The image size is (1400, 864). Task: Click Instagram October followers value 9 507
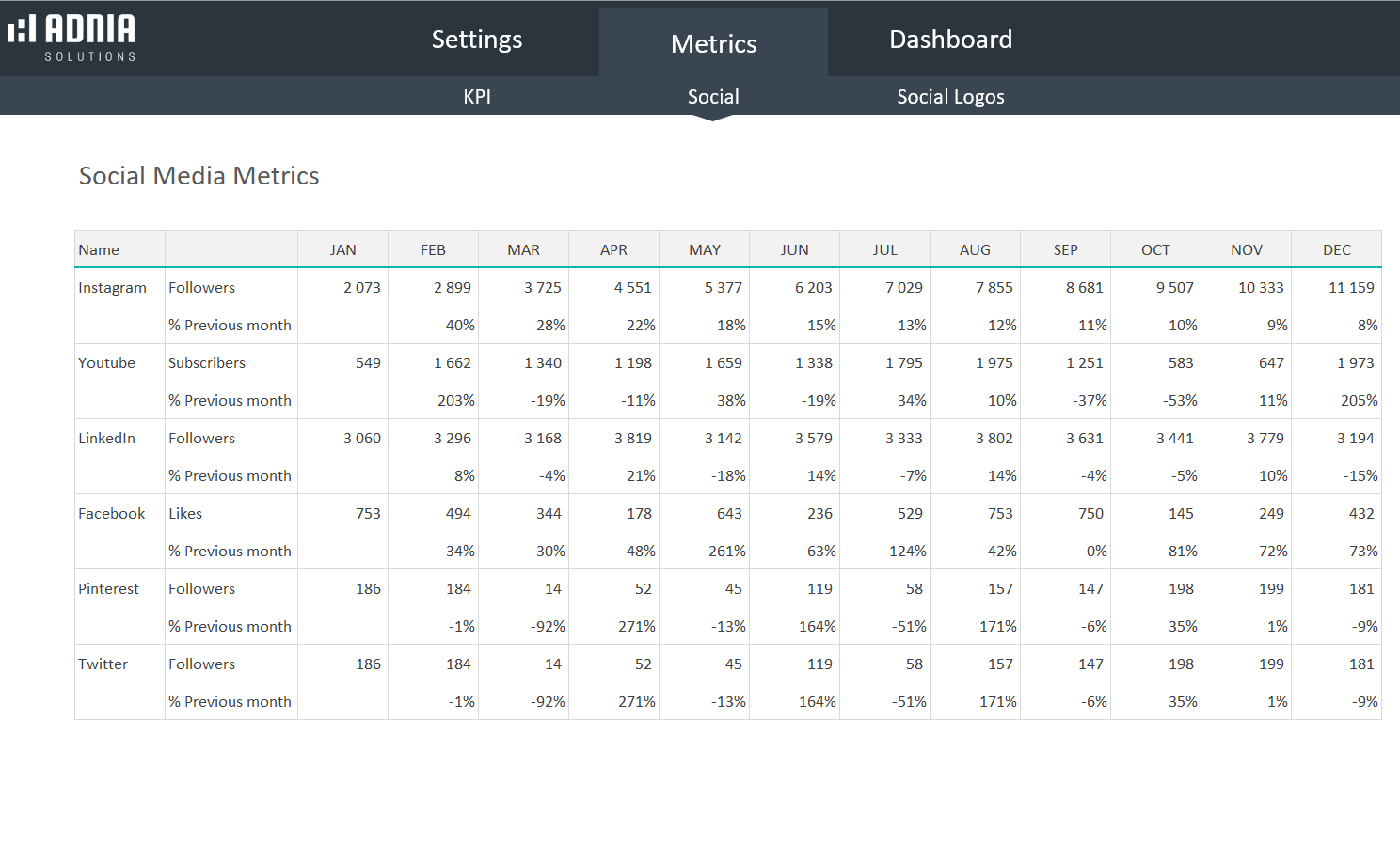[x=1174, y=288]
